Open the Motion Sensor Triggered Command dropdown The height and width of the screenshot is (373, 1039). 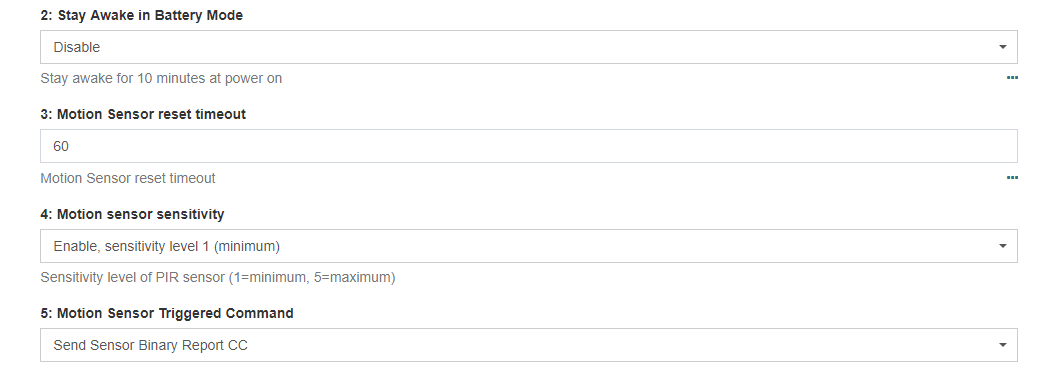point(529,345)
